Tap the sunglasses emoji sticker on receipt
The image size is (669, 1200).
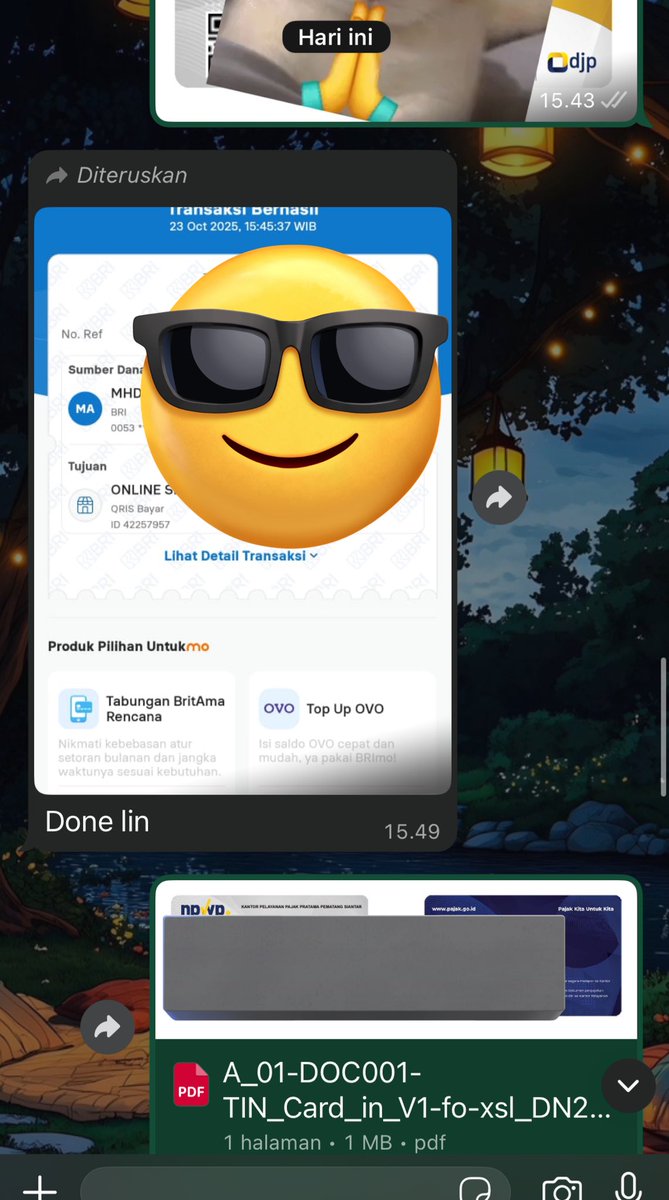290,396
